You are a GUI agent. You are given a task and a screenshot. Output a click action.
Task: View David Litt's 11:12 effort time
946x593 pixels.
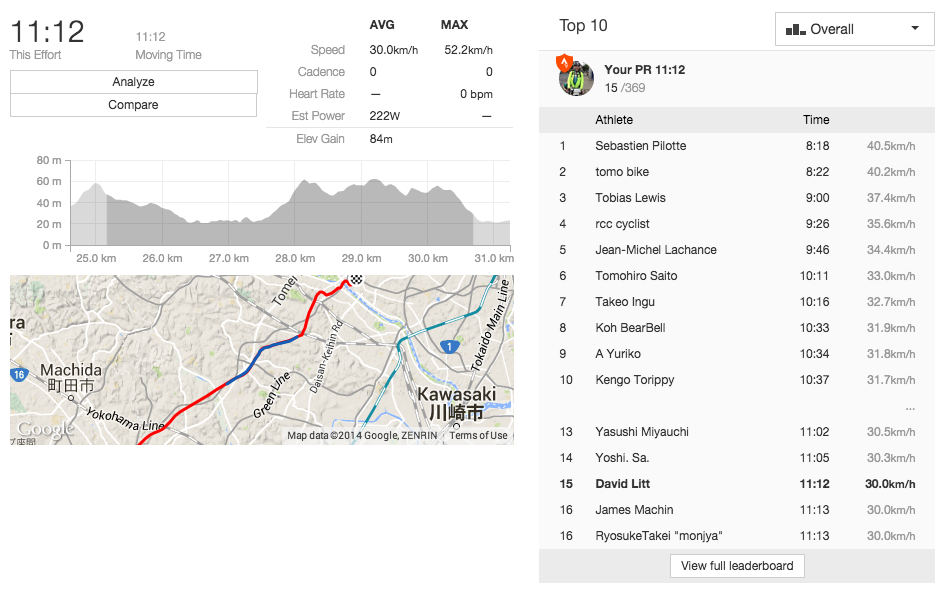[816, 484]
